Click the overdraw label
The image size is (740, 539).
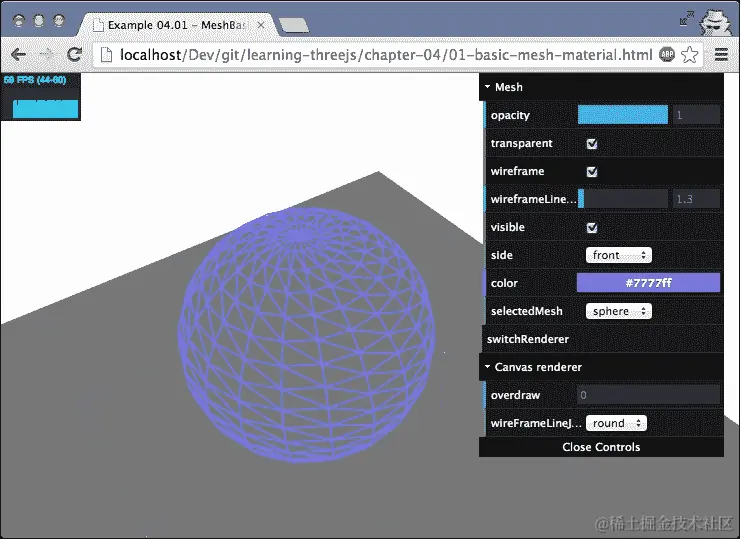[515, 395]
